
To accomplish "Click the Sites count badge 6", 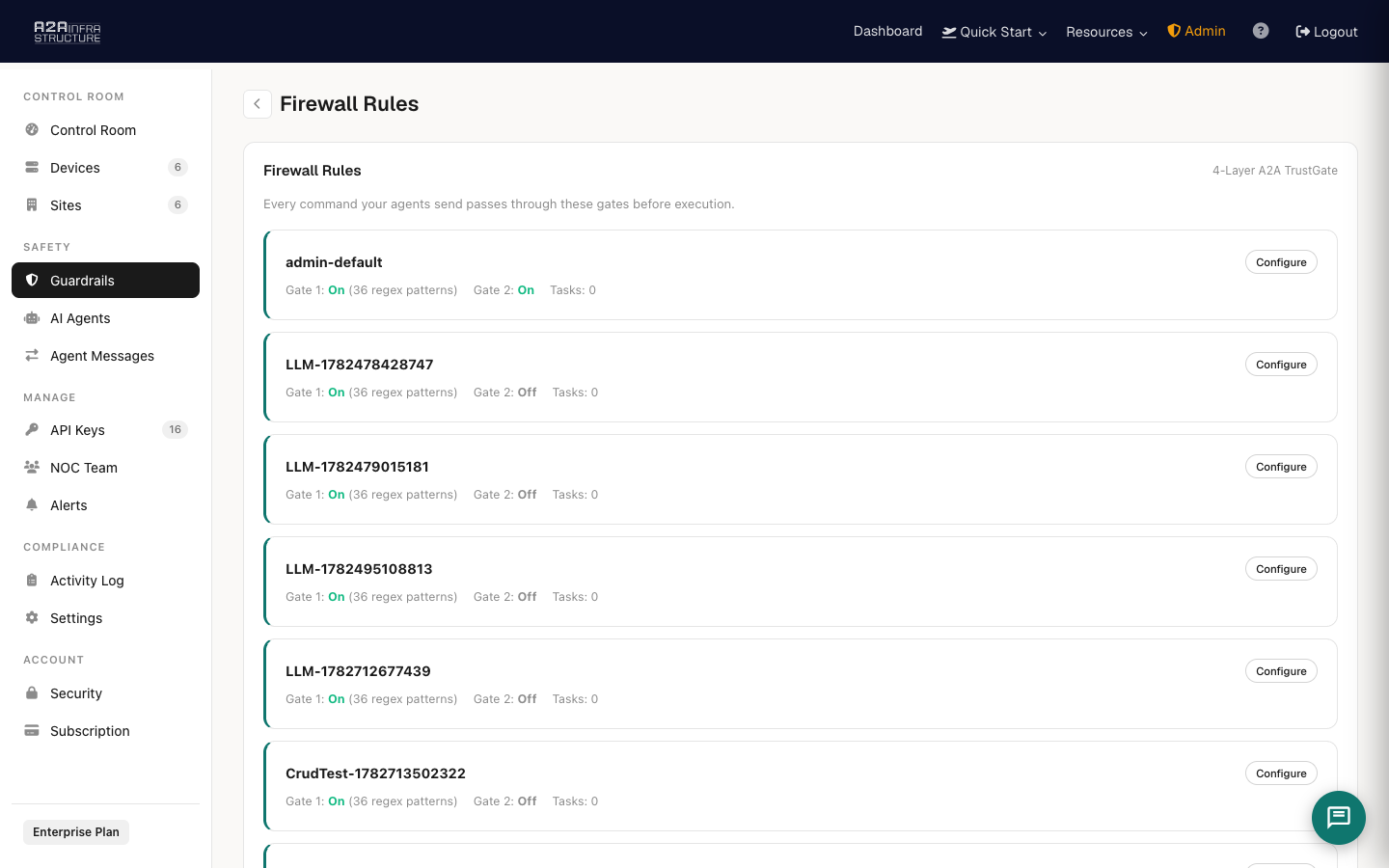I will 177,204.
